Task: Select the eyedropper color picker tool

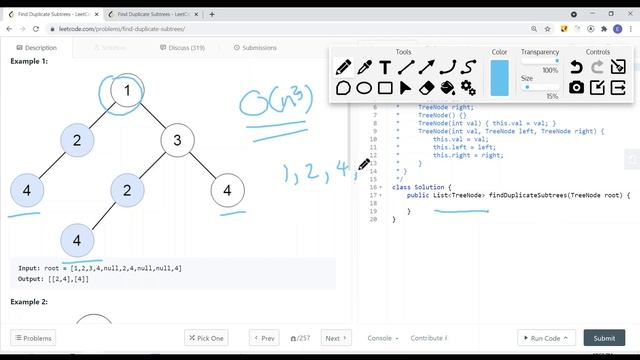Action: click(x=364, y=67)
